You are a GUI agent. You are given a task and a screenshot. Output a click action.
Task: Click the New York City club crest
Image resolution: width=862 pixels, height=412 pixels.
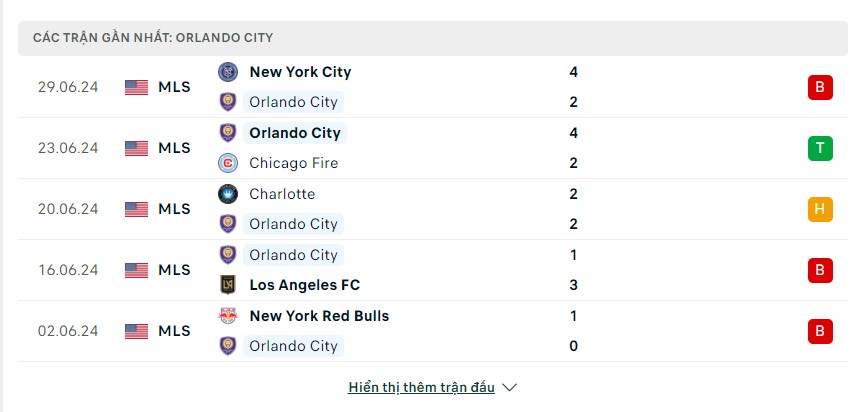tap(228, 72)
